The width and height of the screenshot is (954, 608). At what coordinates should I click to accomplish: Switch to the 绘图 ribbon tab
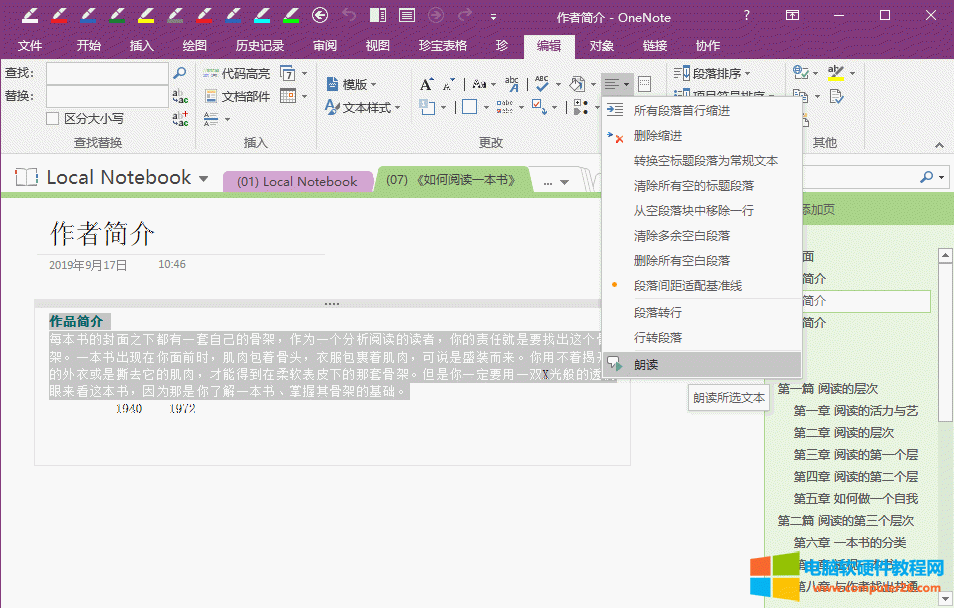(194, 46)
